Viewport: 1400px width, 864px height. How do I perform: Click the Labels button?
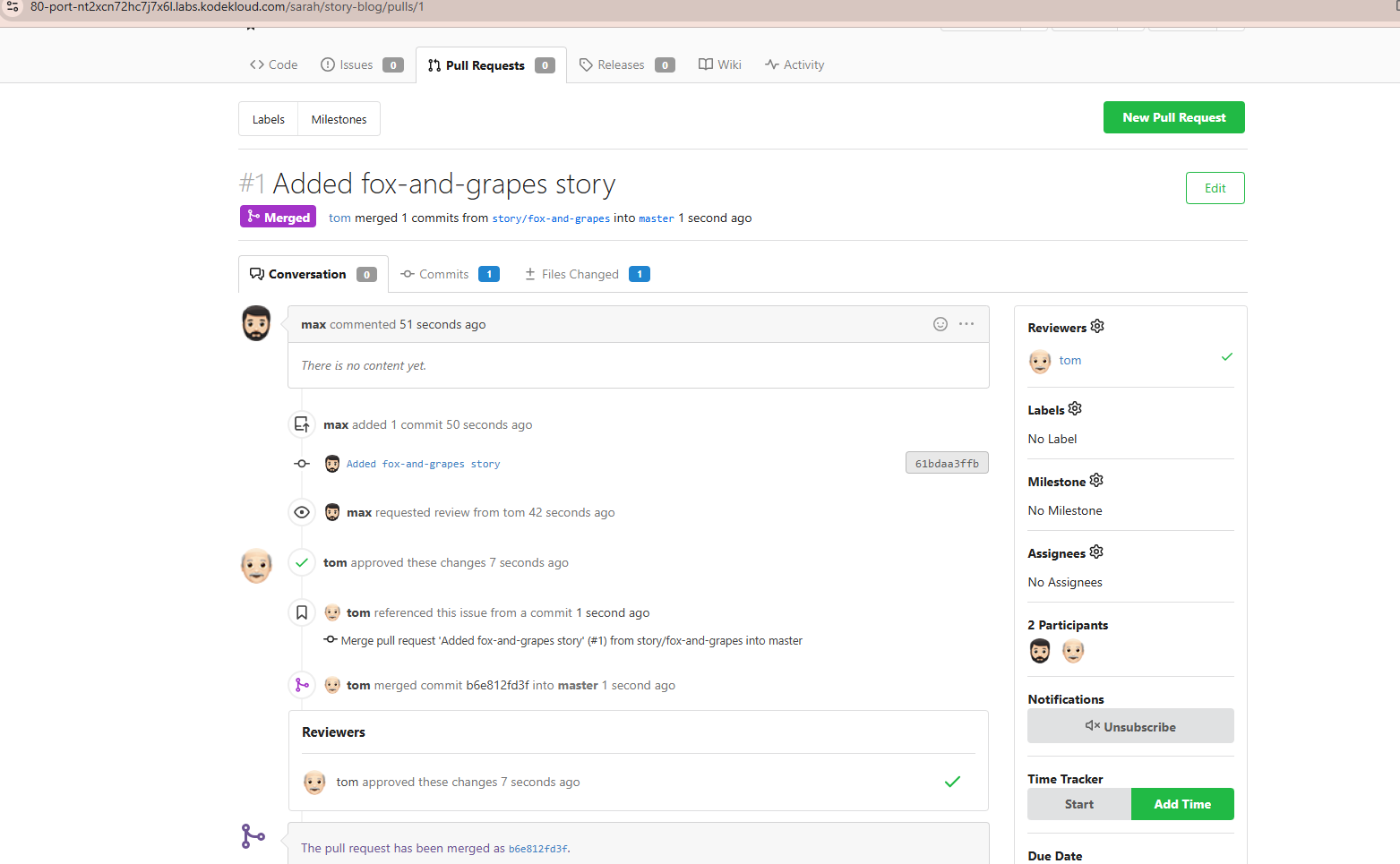pos(268,119)
